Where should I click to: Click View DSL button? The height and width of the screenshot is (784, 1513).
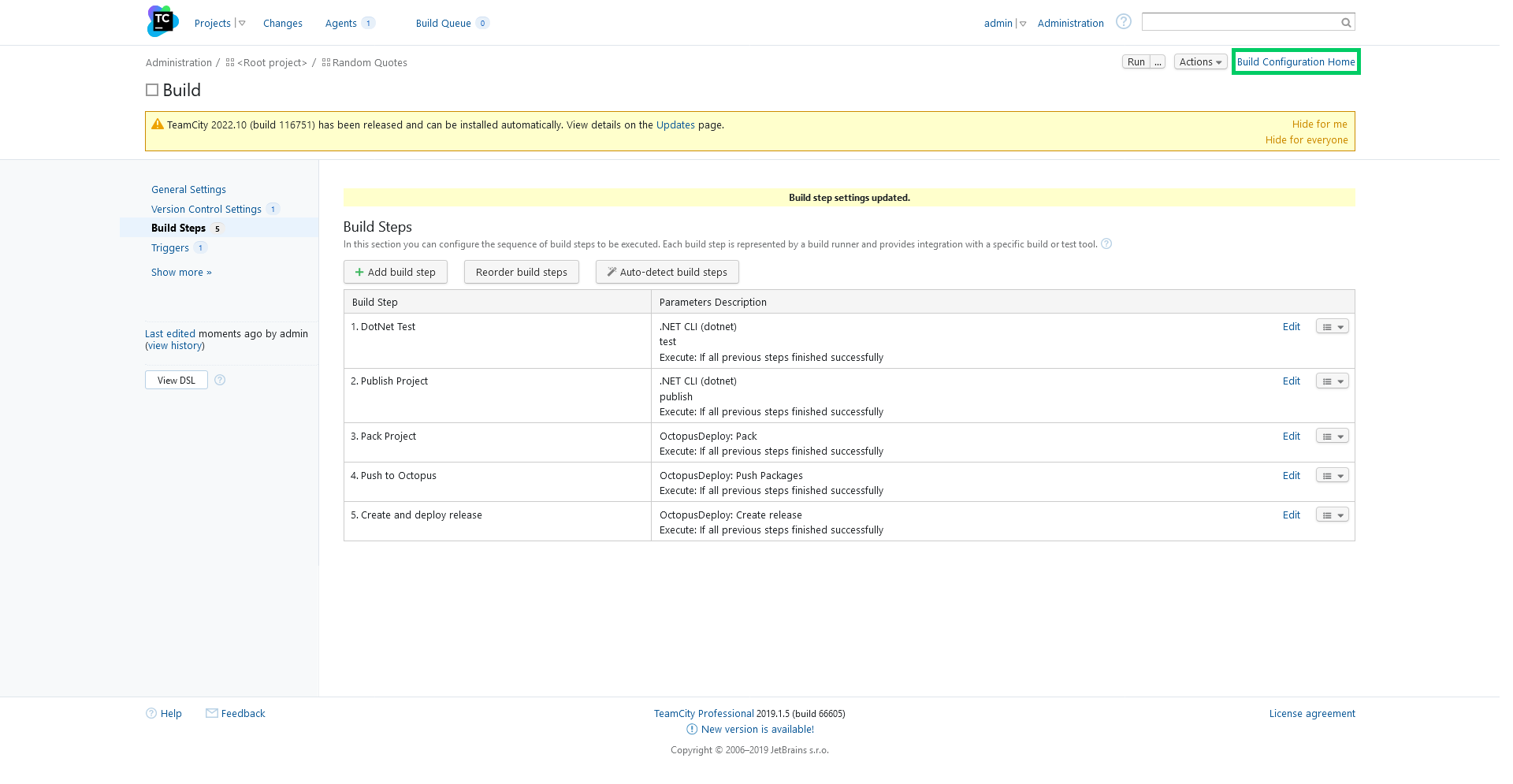point(177,380)
